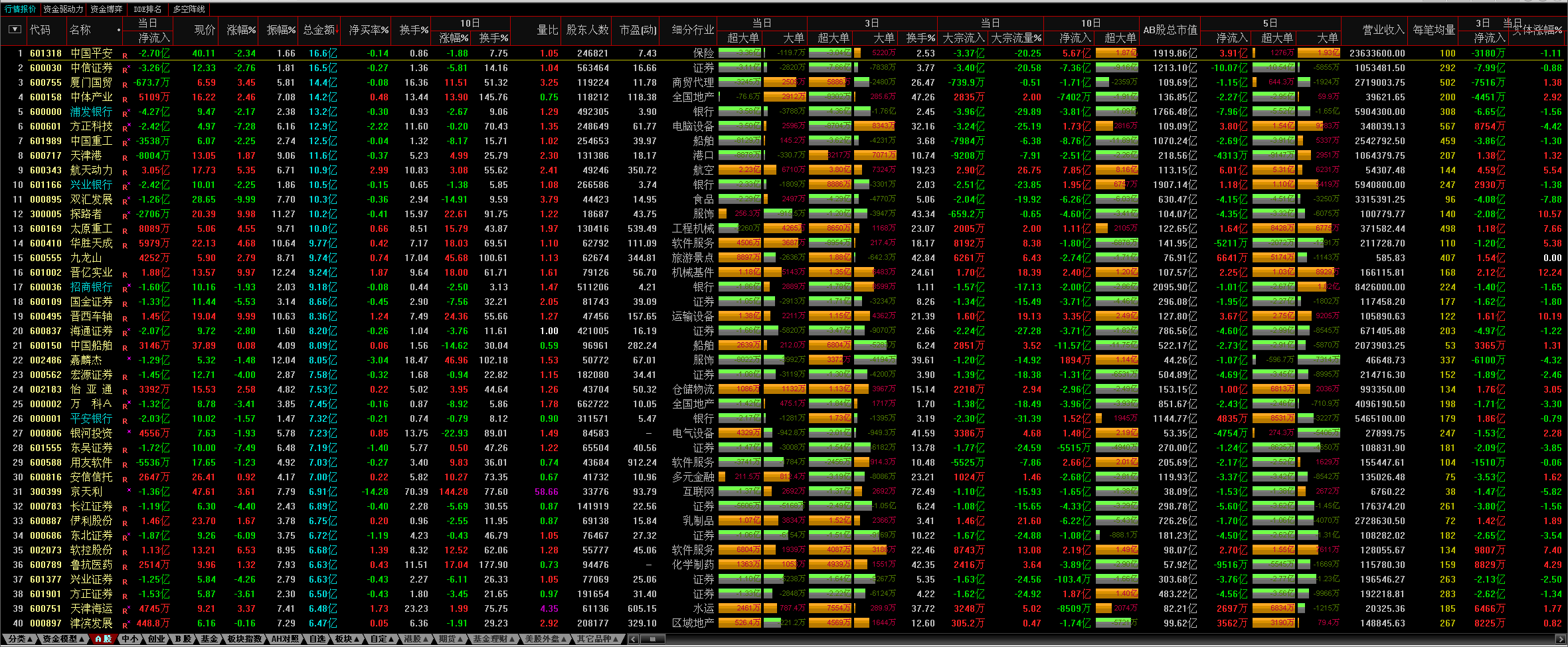
Task: Click the 股东人数 column header
Action: click(x=587, y=30)
